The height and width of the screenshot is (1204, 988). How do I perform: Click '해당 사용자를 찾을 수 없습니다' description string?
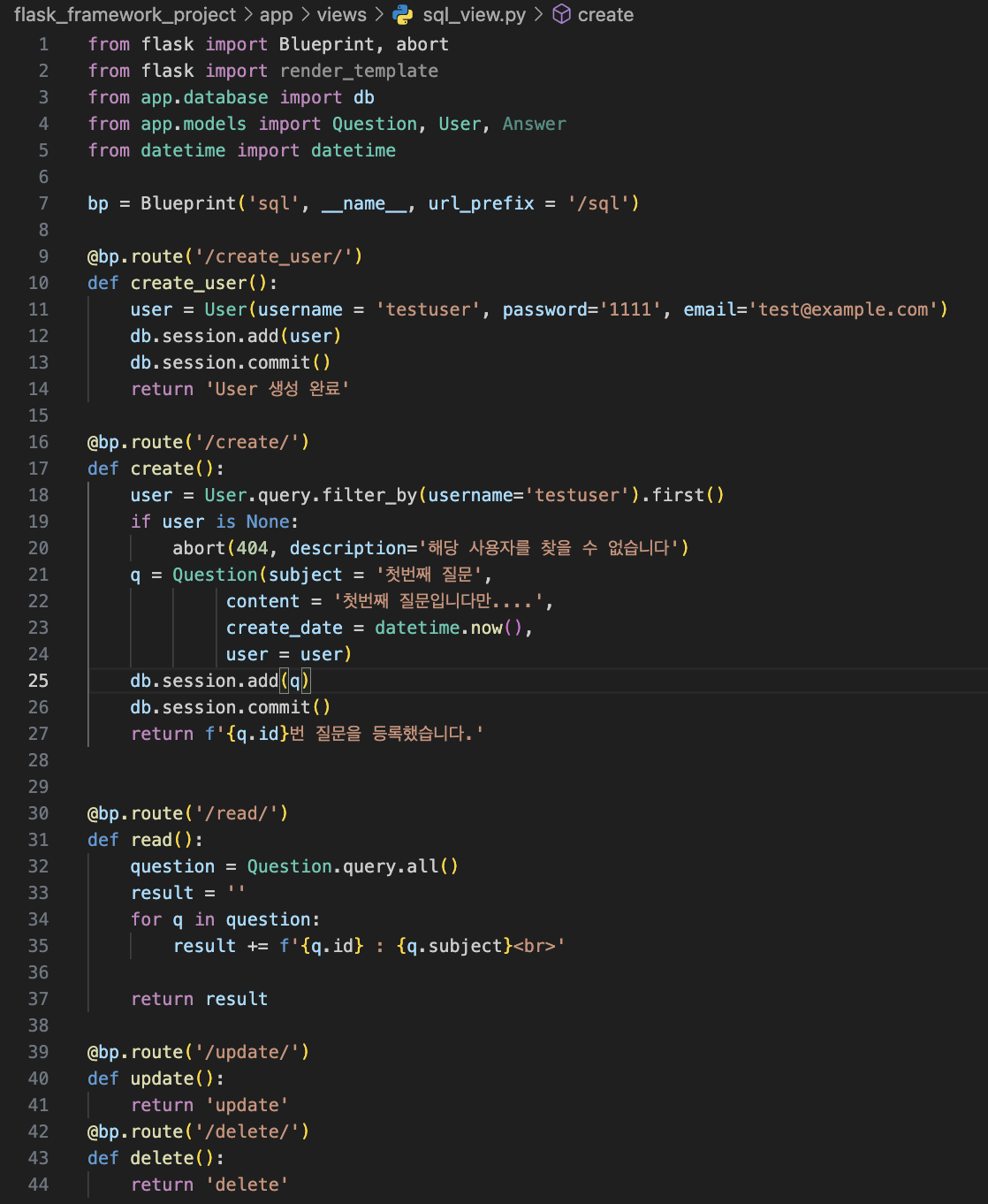[x=549, y=548]
